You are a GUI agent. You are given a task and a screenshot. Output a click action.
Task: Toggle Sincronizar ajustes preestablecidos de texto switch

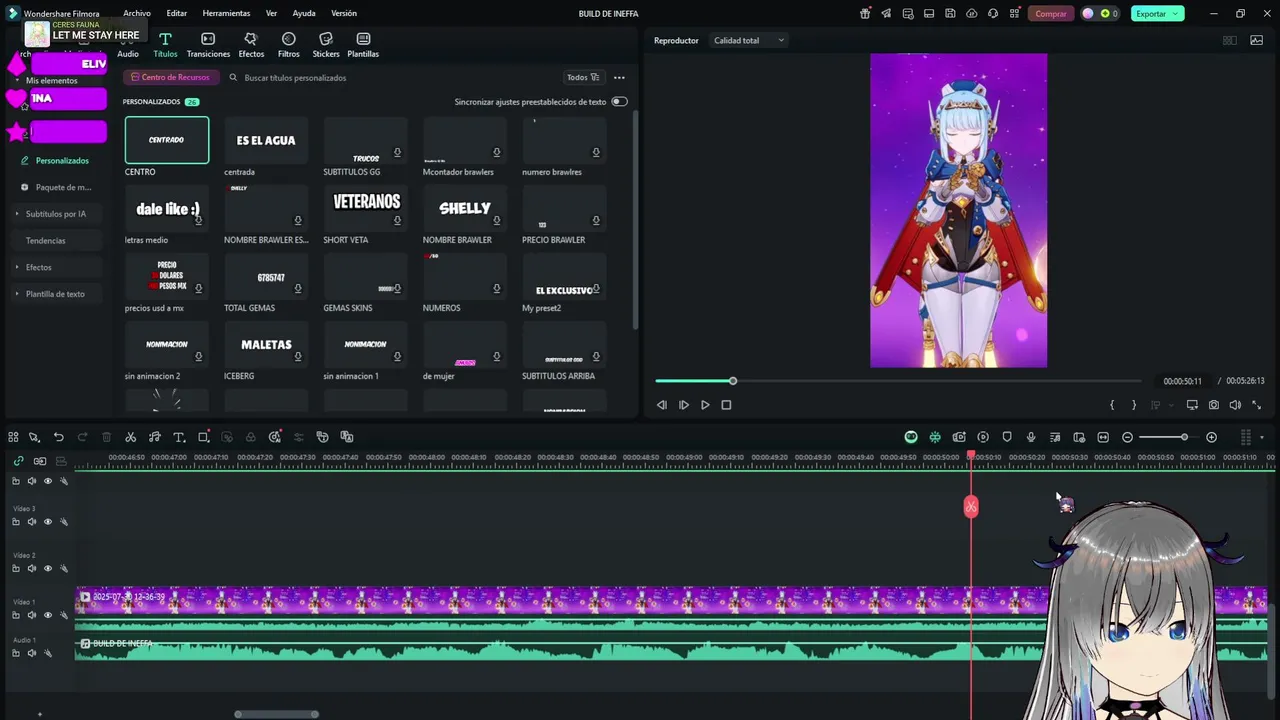click(619, 102)
